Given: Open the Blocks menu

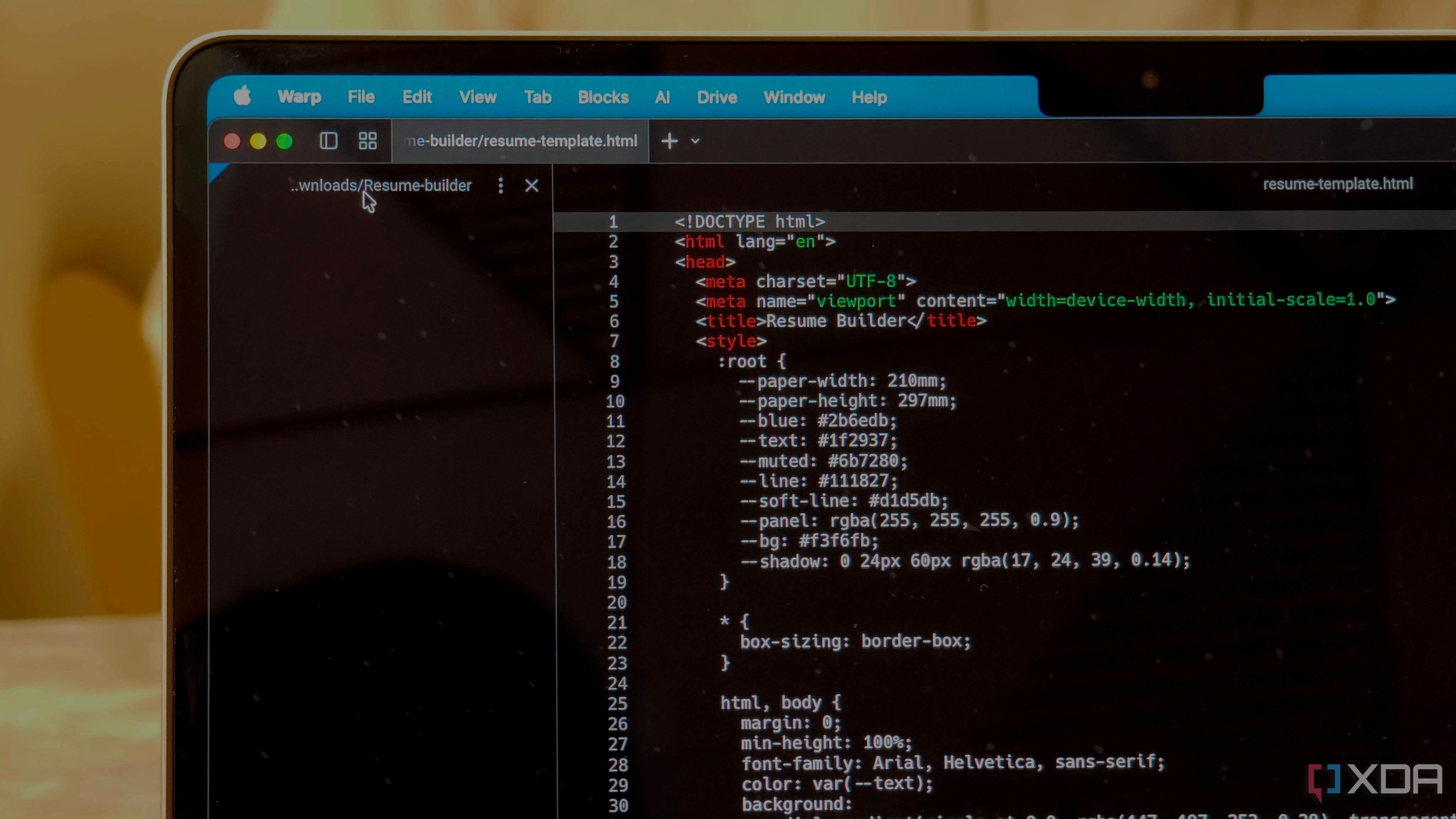Looking at the screenshot, I should 603,97.
